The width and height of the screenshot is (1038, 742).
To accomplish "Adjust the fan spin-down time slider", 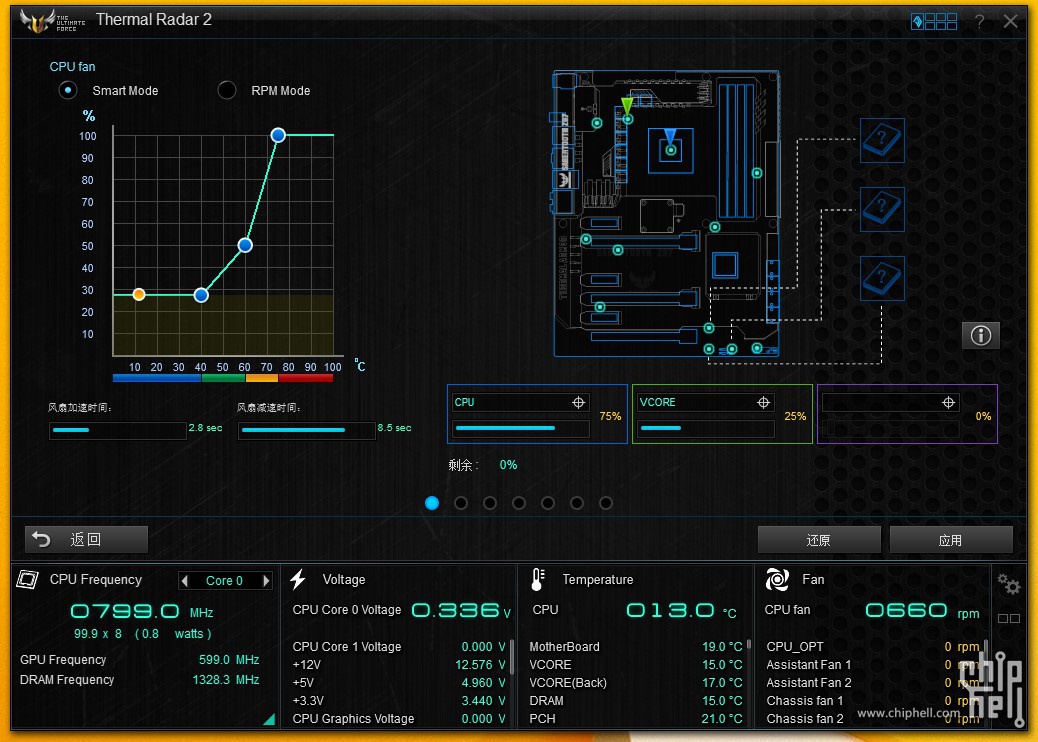I will click(307, 430).
